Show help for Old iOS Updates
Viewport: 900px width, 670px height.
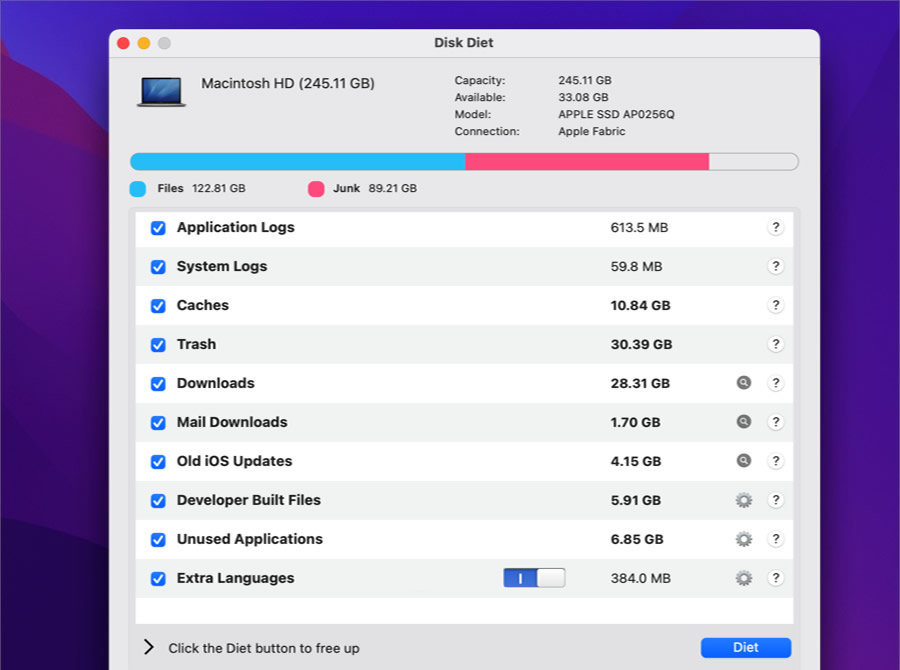pyautogui.click(x=775, y=461)
